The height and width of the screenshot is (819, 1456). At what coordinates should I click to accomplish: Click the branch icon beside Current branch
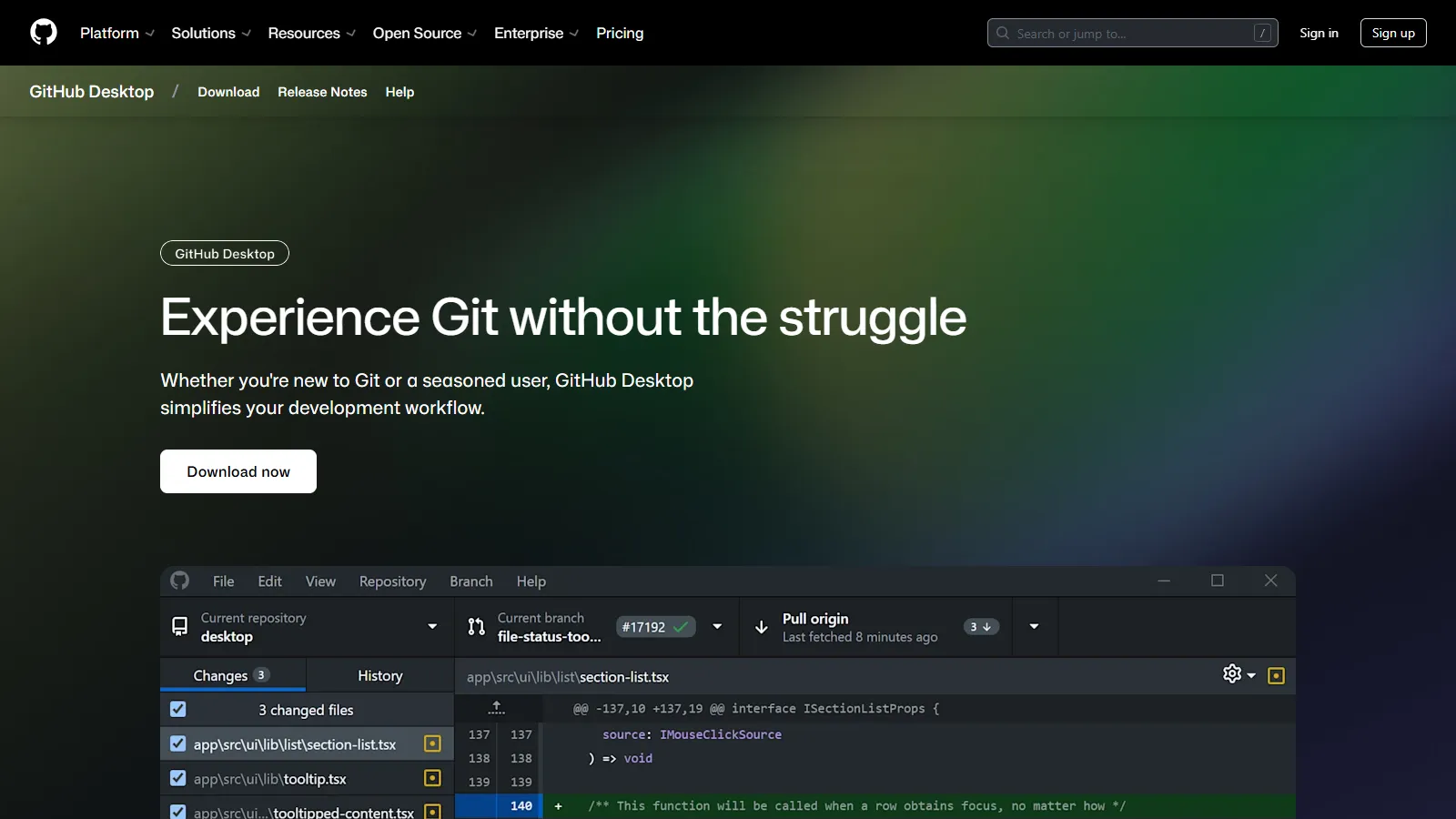(x=475, y=626)
